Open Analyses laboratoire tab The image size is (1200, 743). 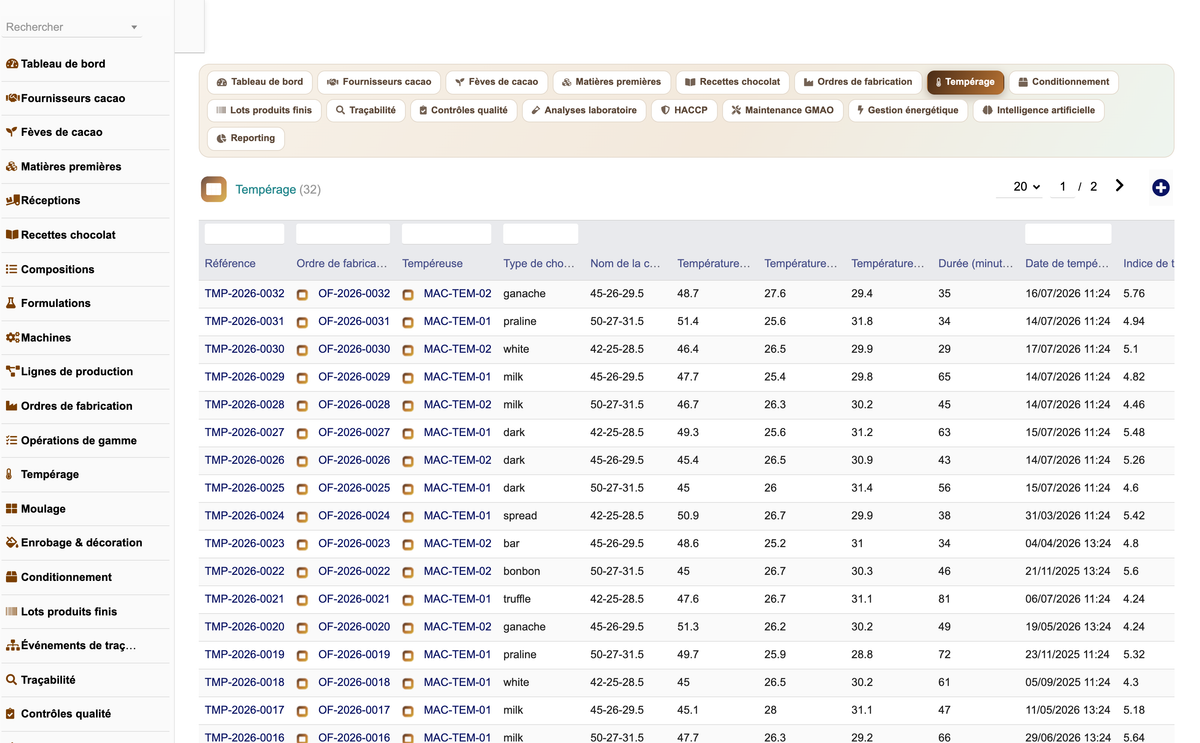pos(584,110)
